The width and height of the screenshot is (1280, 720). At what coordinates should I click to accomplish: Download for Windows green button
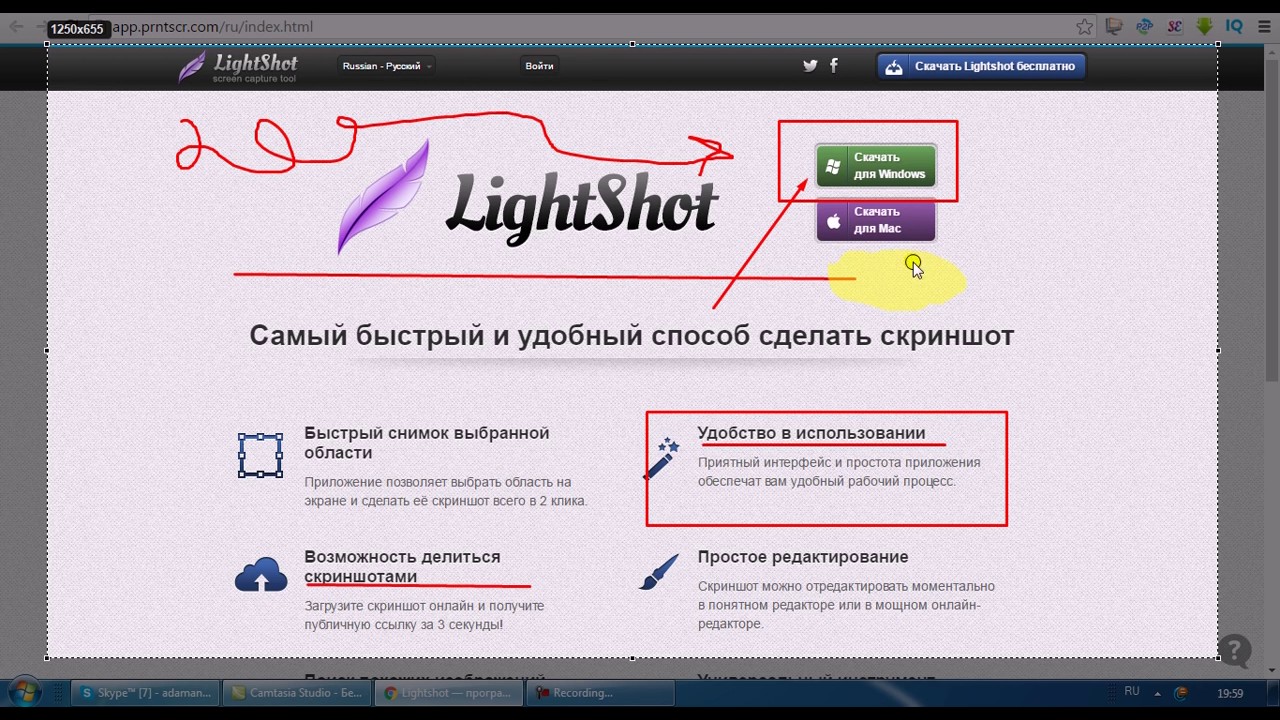[x=876, y=166]
